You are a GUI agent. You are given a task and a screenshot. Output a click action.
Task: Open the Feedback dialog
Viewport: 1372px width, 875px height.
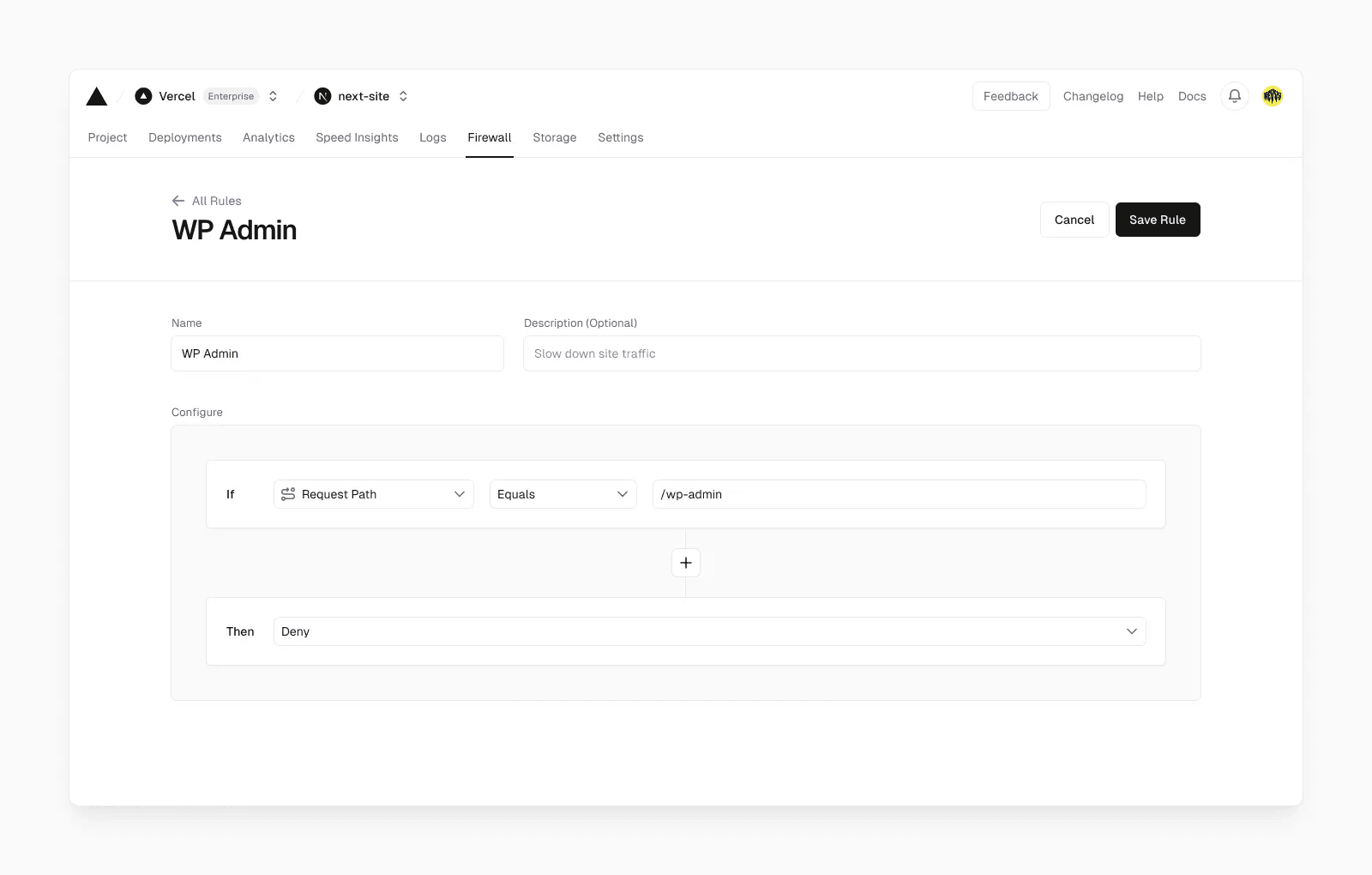tap(1010, 96)
